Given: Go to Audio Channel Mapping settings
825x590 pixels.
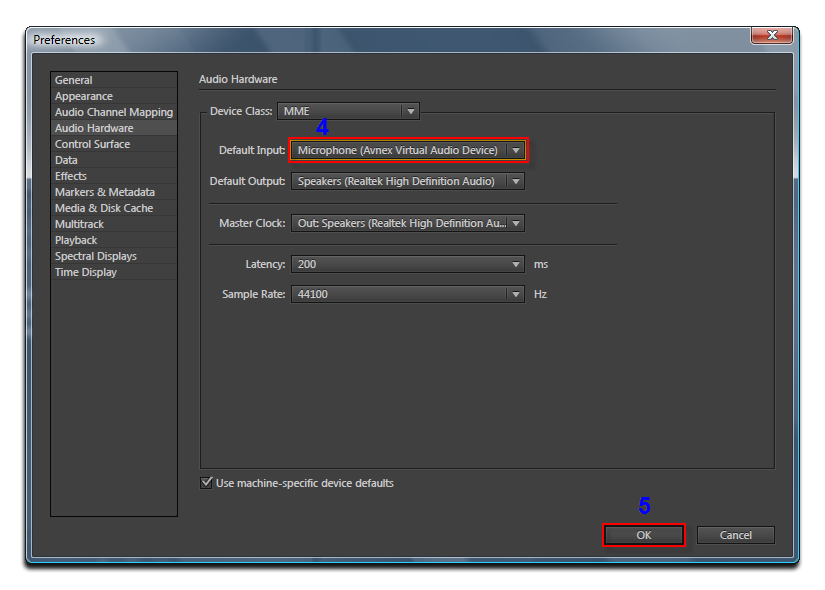Looking at the screenshot, I should pyautogui.click(x=114, y=112).
